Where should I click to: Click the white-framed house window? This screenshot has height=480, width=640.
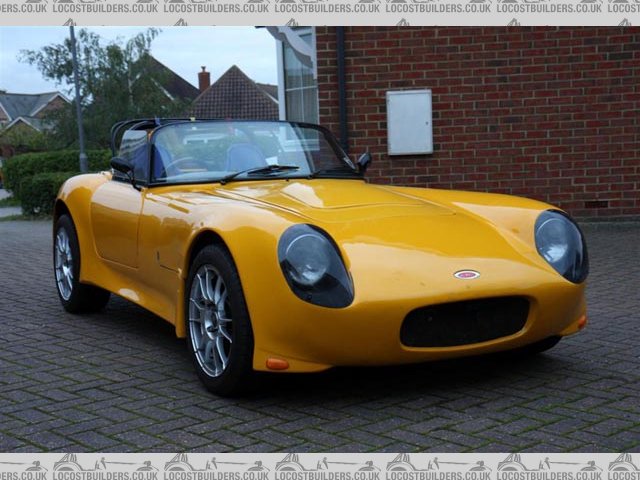tap(298, 78)
